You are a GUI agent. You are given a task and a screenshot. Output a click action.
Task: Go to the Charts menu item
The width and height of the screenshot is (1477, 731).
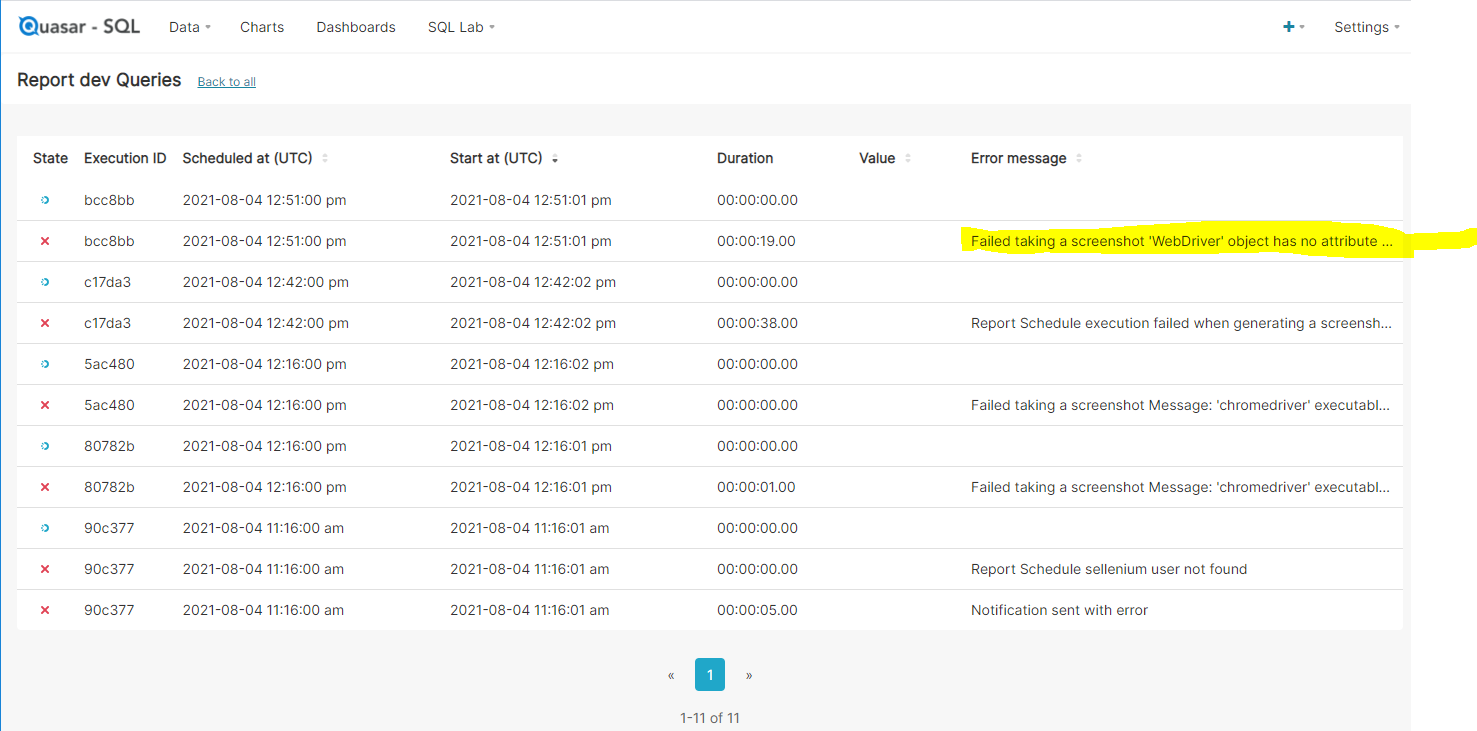(x=261, y=27)
